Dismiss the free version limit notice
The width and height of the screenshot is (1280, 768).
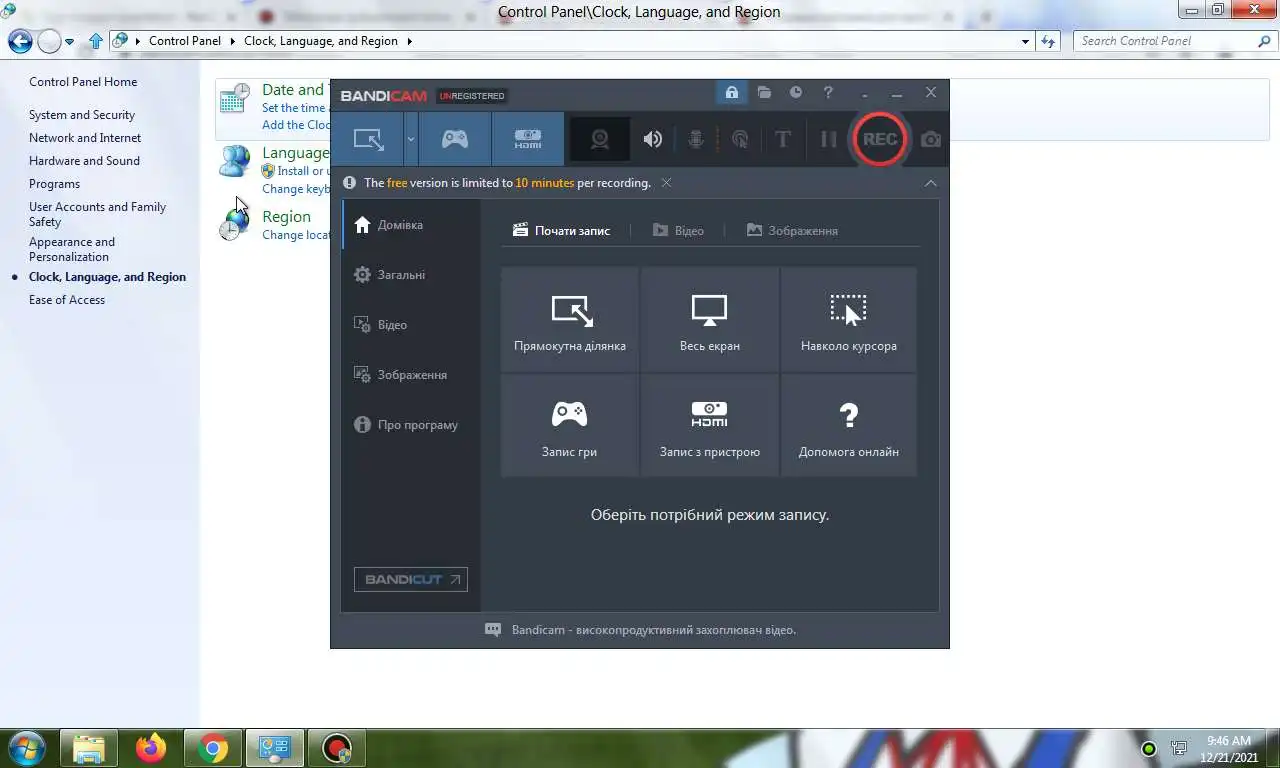point(666,183)
